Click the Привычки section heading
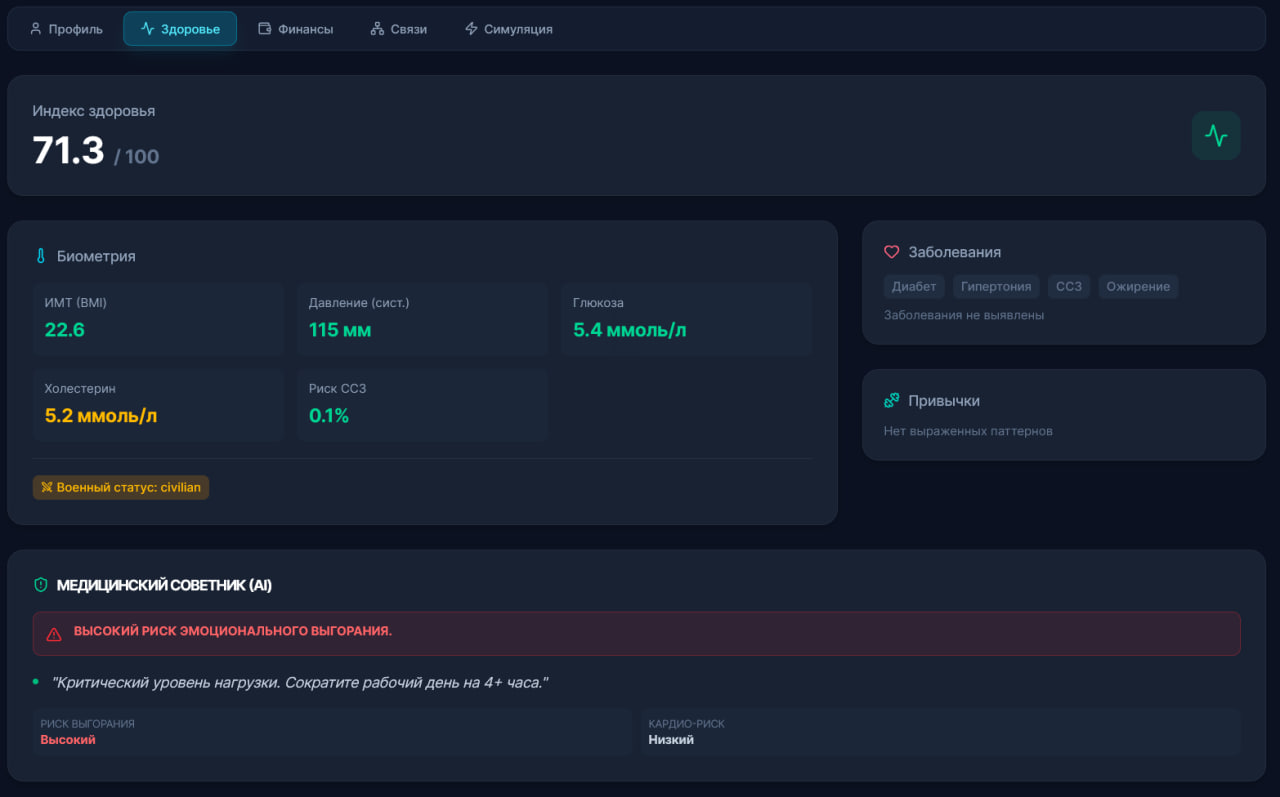Viewport: 1280px width, 797px height. coord(944,401)
